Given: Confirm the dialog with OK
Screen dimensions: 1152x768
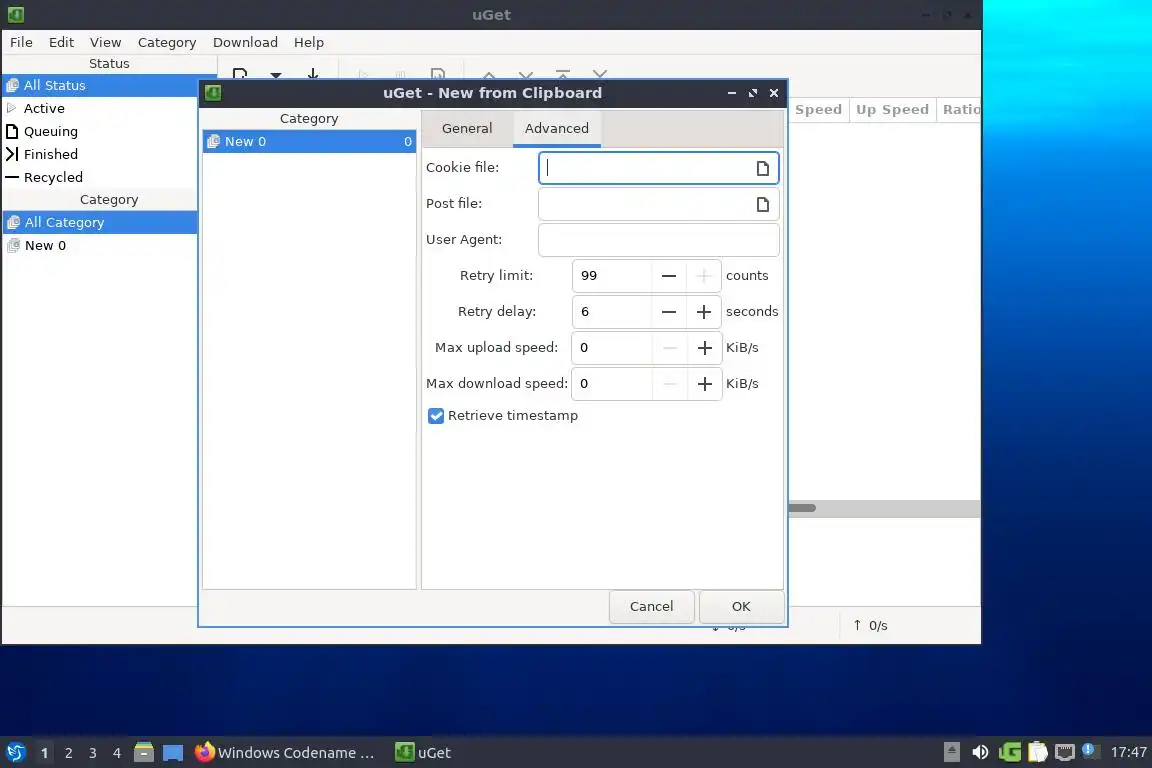Looking at the screenshot, I should pyautogui.click(x=741, y=606).
